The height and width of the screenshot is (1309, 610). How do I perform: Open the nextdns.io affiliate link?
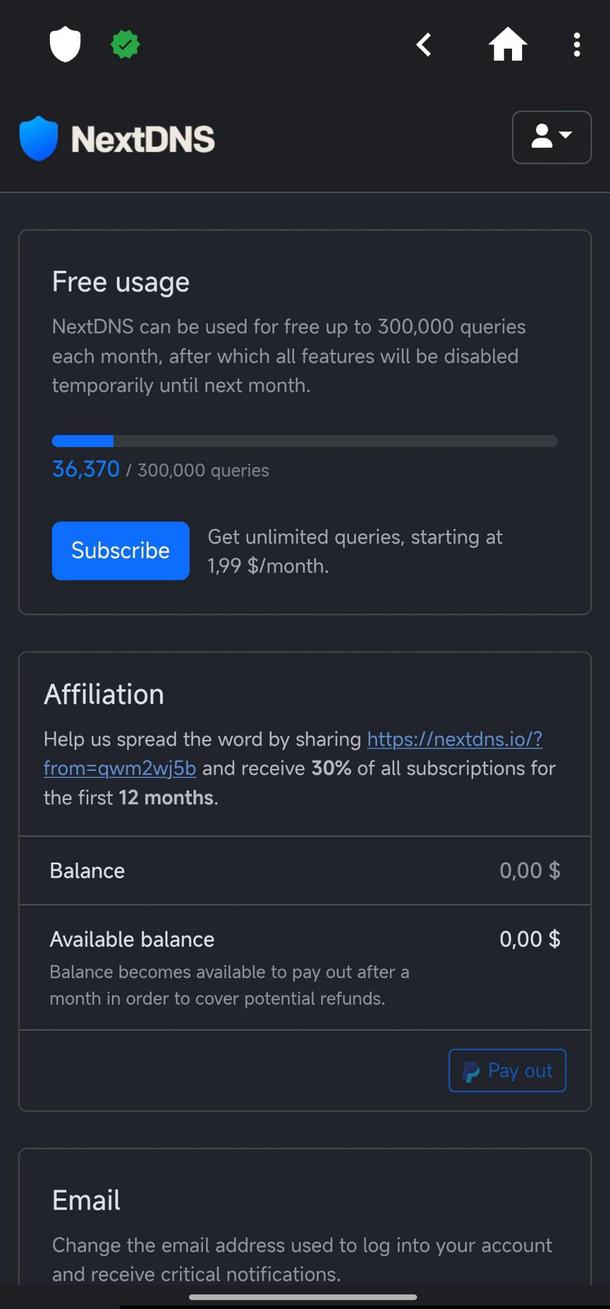tap(454, 739)
